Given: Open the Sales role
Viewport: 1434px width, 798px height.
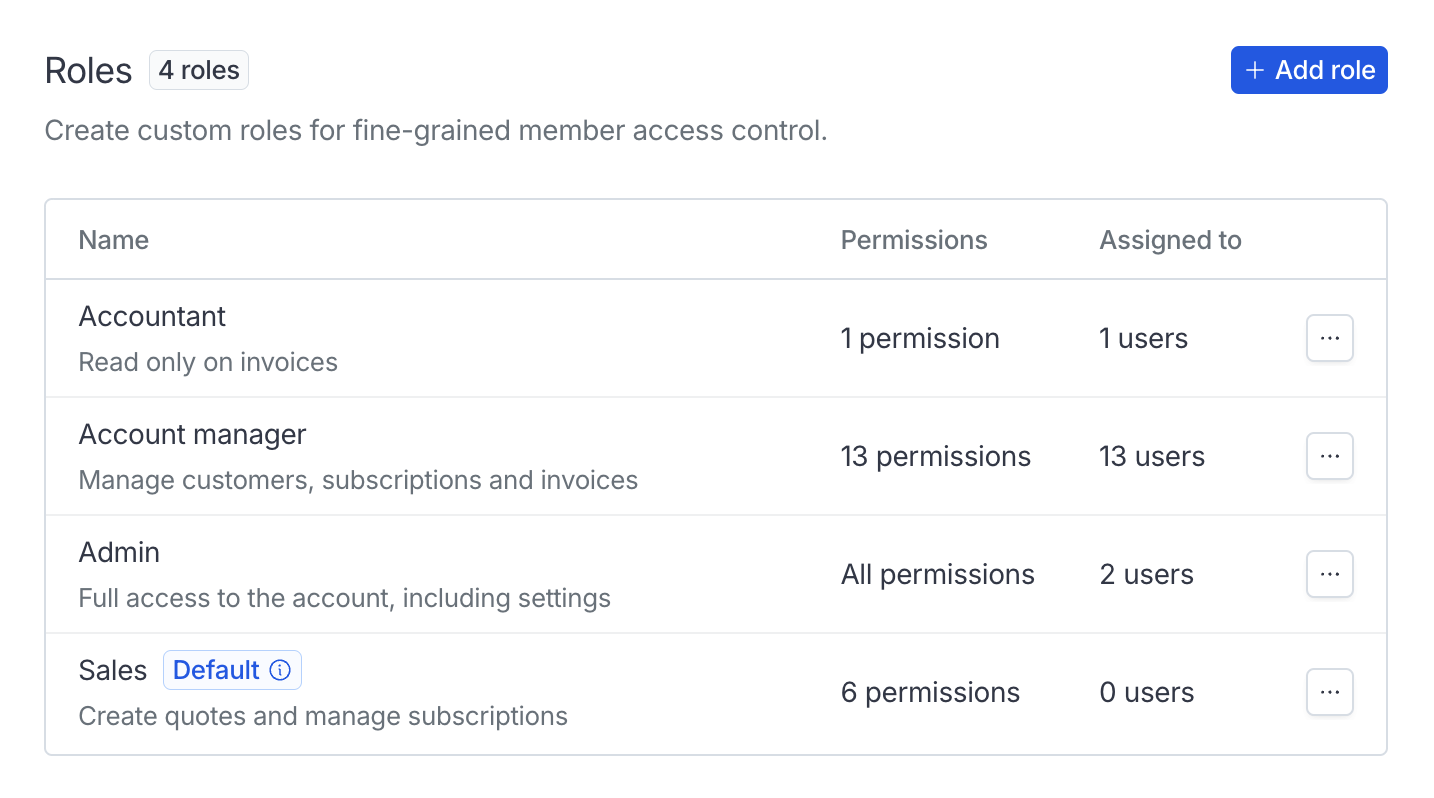Looking at the screenshot, I should pyautogui.click(x=112, y=670).
